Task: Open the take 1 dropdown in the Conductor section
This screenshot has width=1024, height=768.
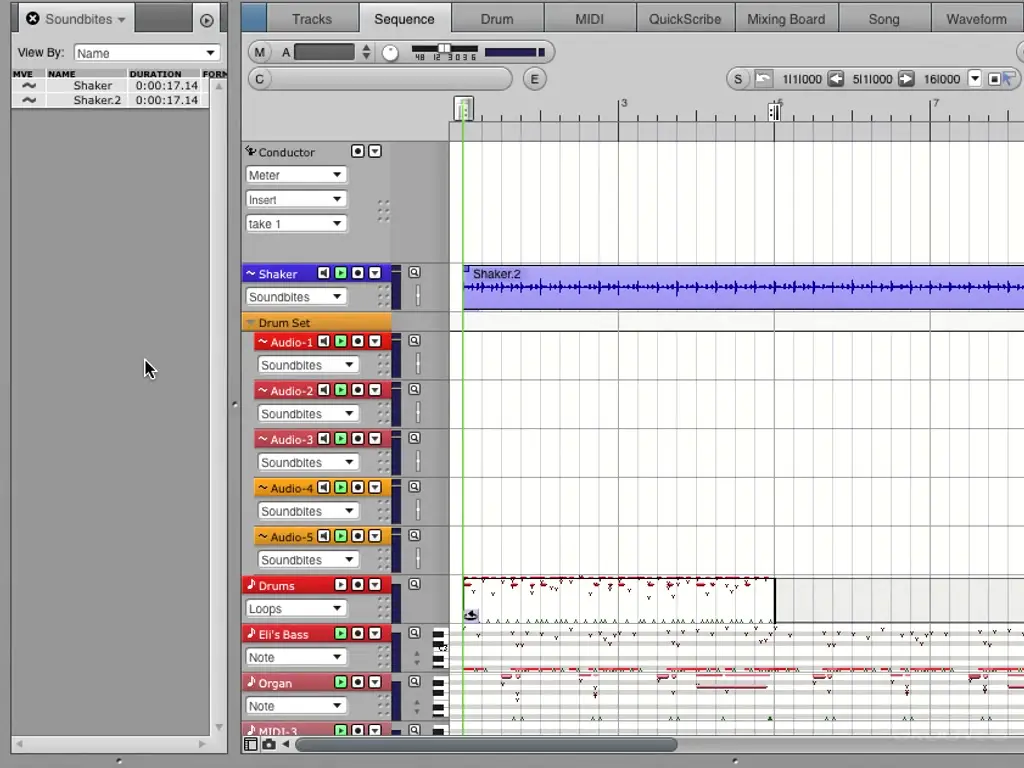Action: pyautogui.click(x=295, y=223)
